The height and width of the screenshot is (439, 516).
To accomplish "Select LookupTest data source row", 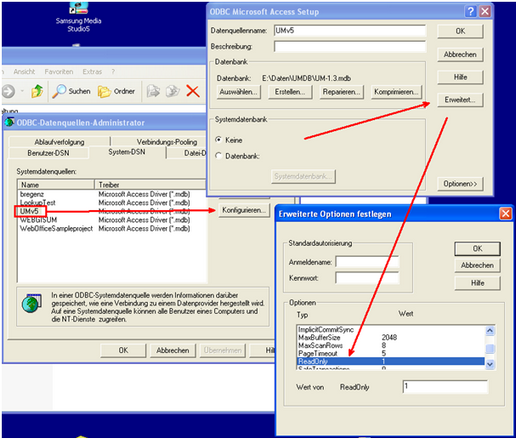I will pos(112,203).
